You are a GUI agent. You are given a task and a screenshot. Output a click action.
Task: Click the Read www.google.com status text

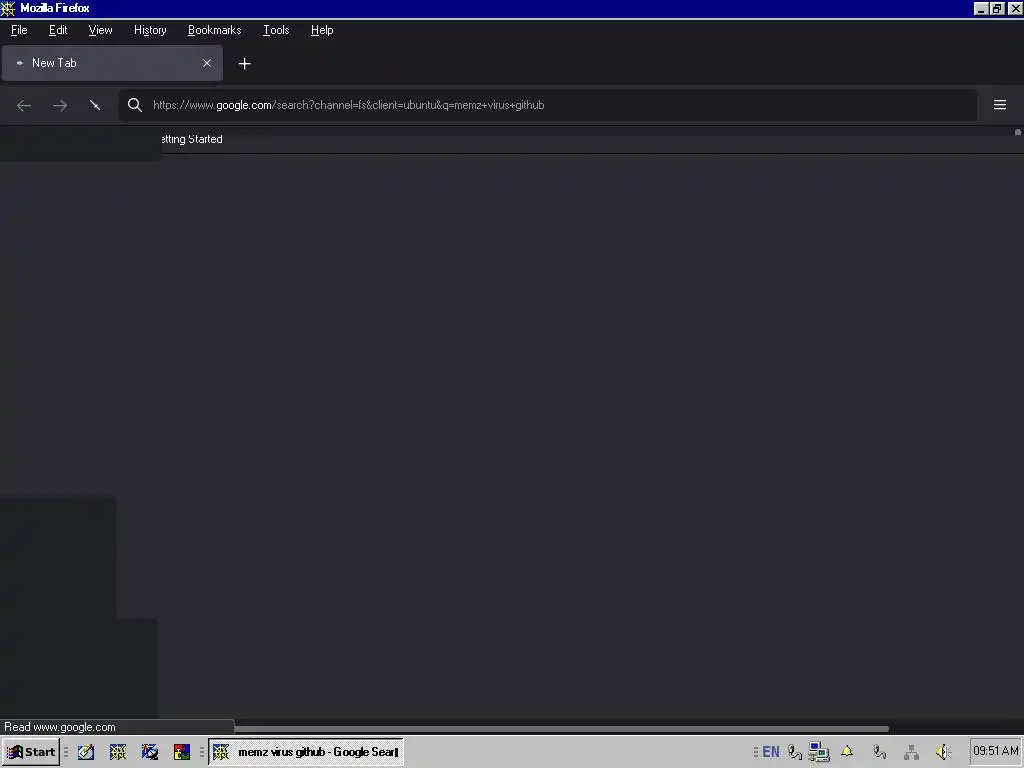tap(59, 727)
